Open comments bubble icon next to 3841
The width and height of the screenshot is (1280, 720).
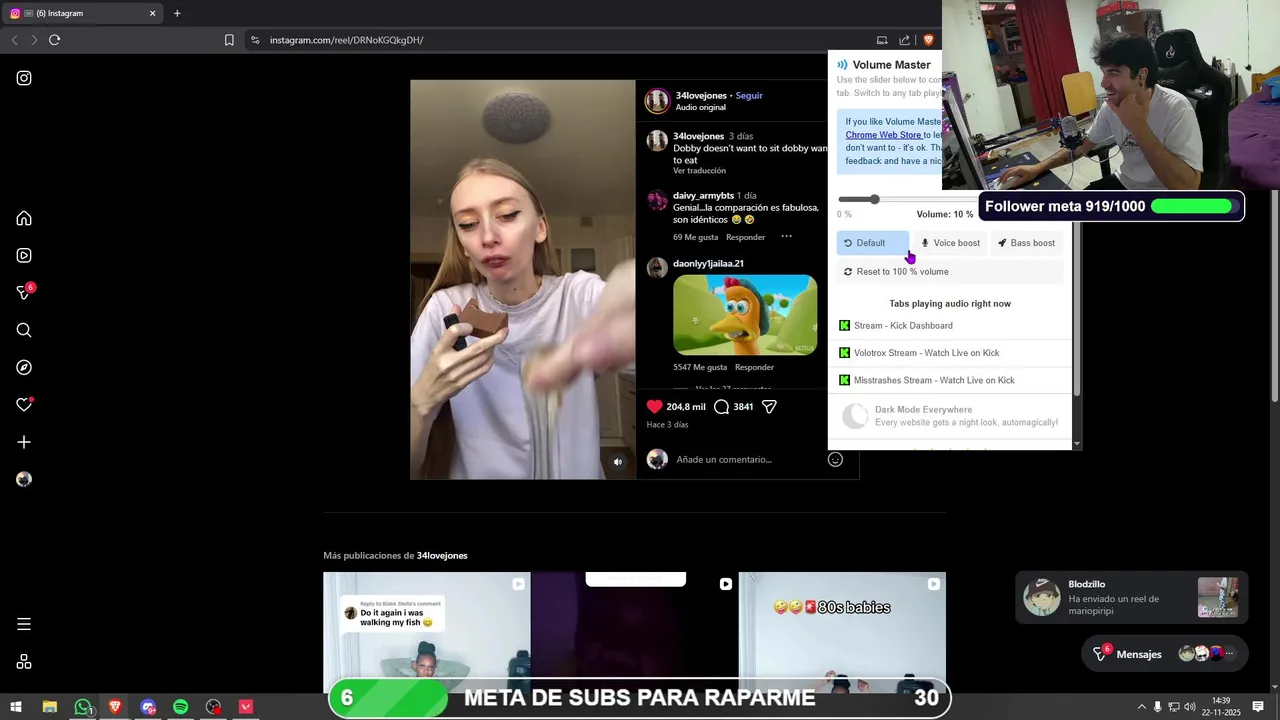(x=721, y=407)
